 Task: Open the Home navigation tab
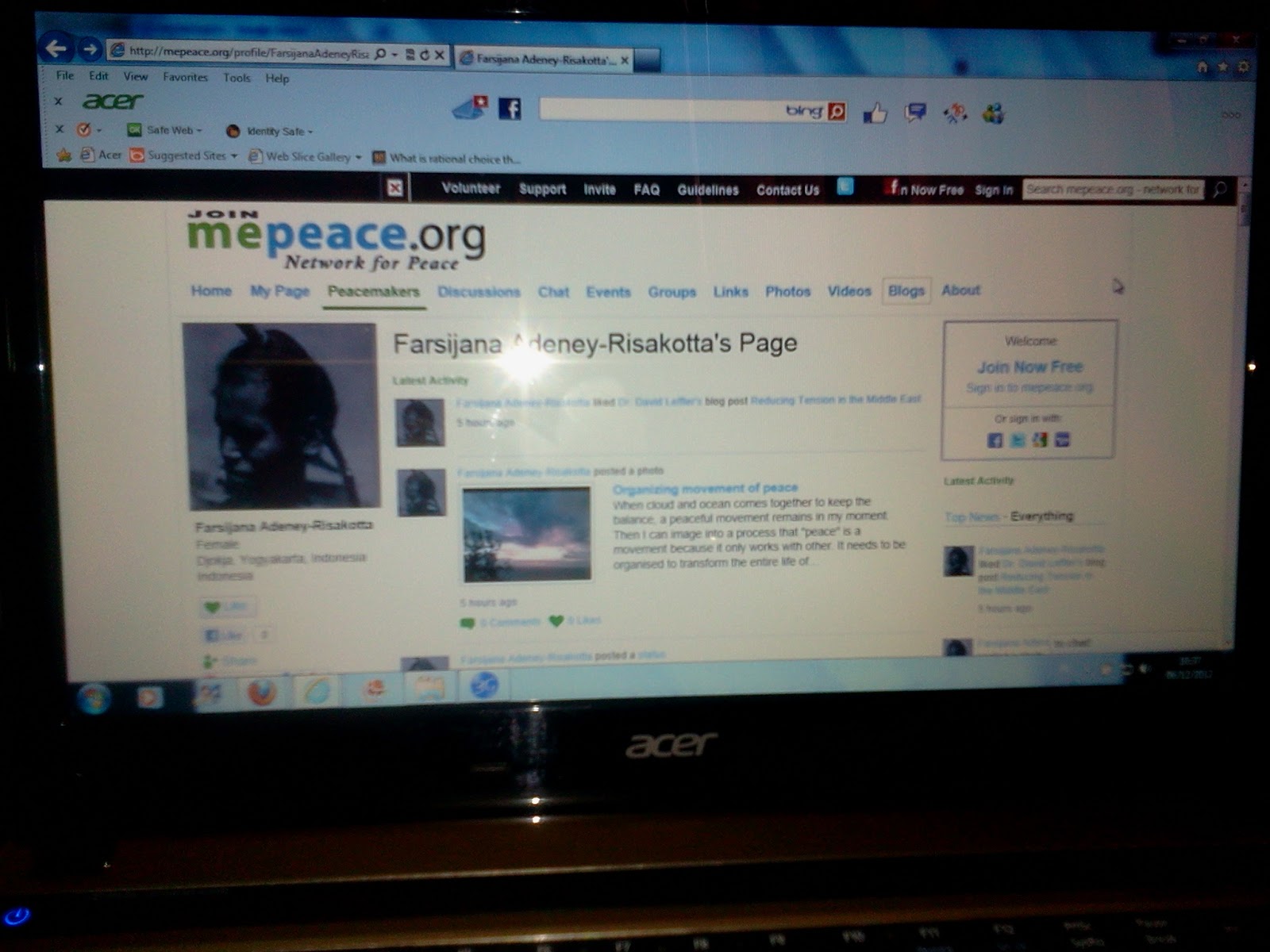point(211,290)
